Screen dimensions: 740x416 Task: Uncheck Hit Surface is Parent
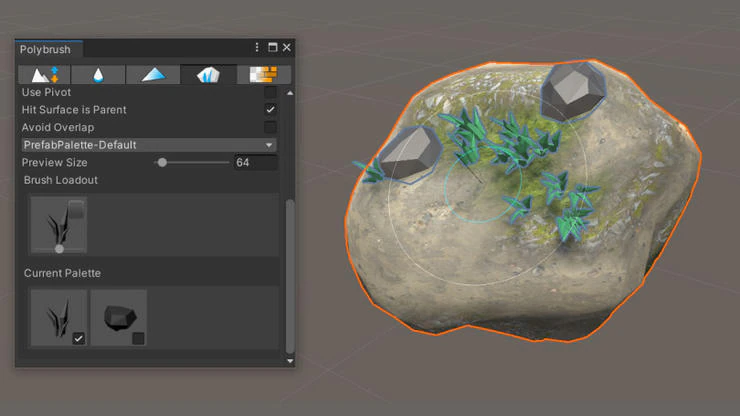pyautogui.click(x=270, y=110)
